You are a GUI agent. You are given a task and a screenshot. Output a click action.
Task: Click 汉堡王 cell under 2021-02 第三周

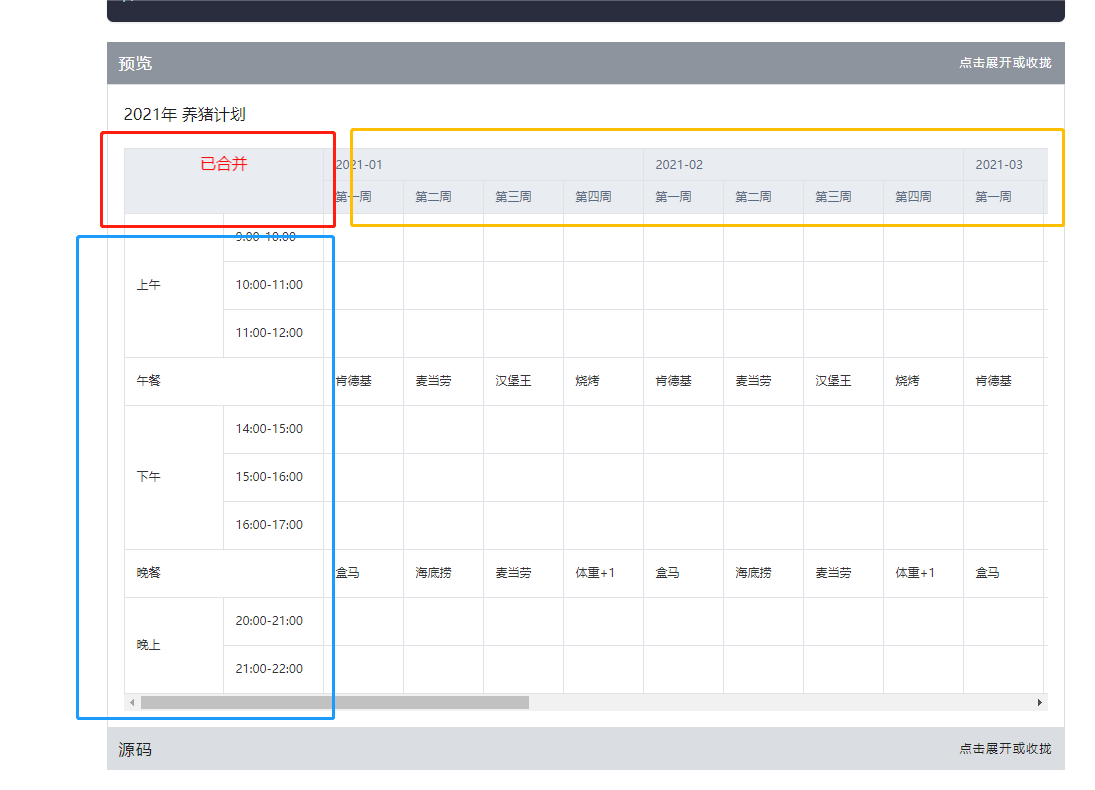pyautogui.click(x=843, y=381)
